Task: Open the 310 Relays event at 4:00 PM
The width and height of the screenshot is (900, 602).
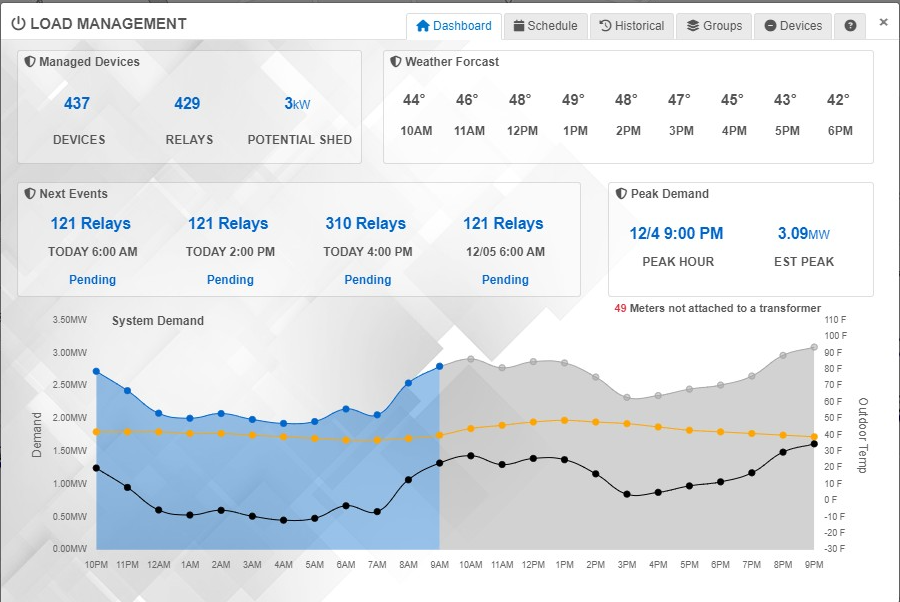Action: tap(366, 224)
